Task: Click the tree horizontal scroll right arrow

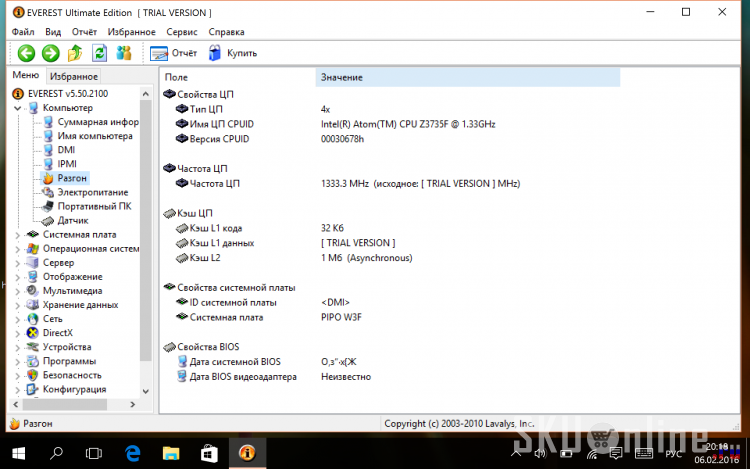Action: pos(133,404)
